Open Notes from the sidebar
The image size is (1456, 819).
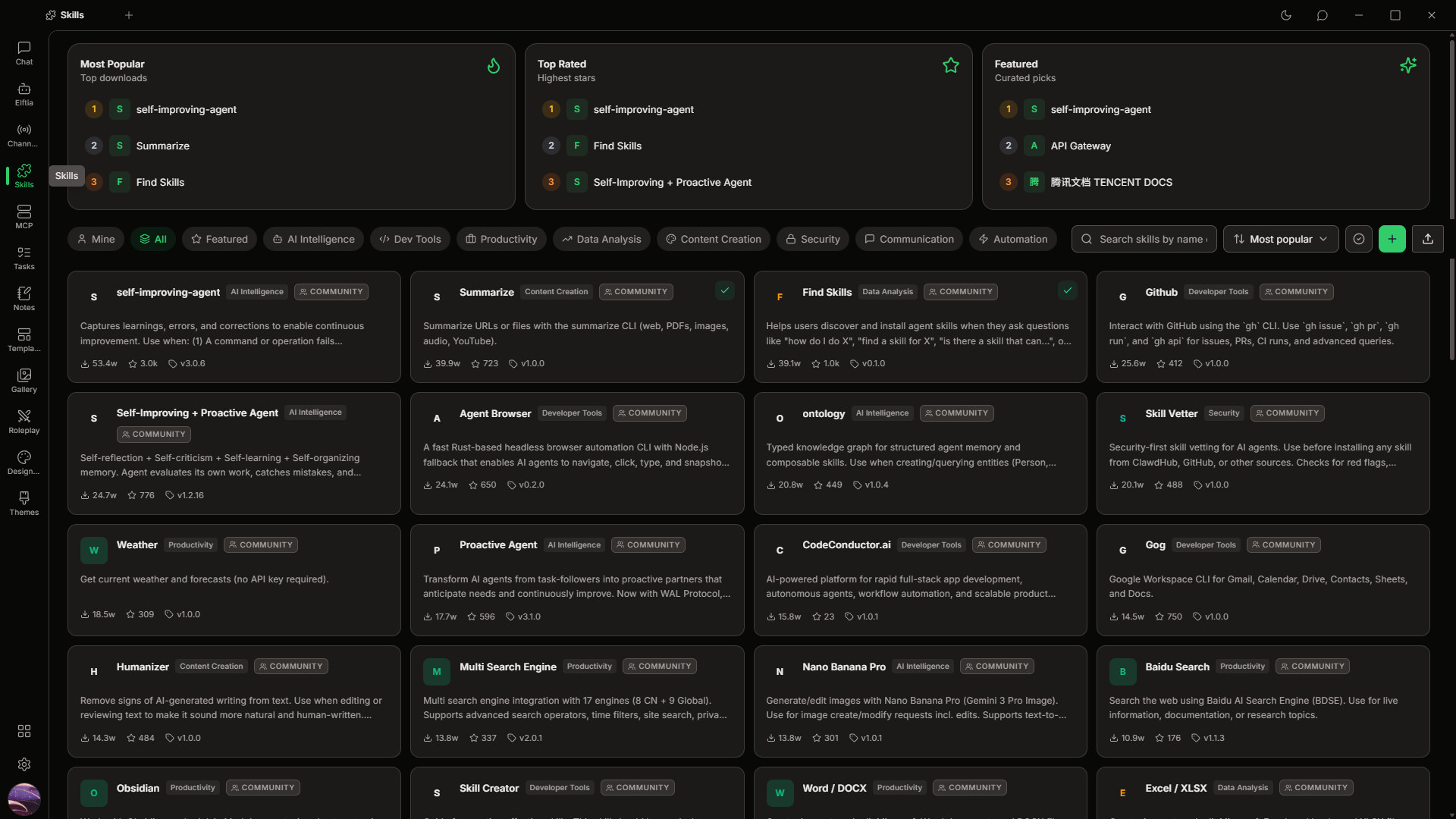[24, 299]
